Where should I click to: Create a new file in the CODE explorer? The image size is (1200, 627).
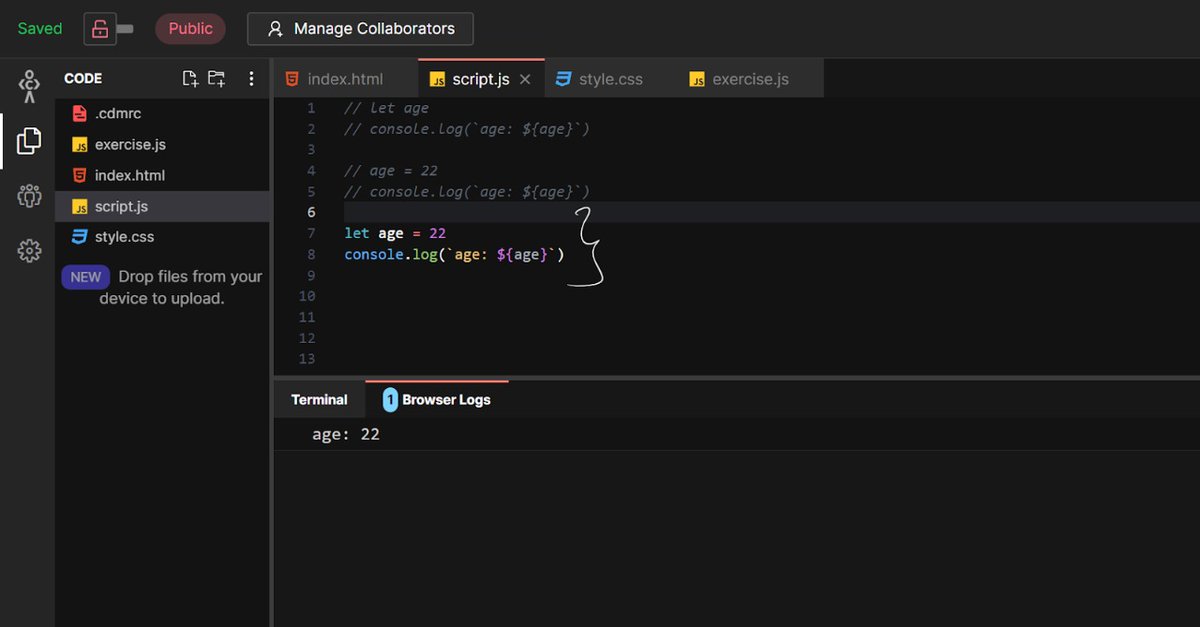coord(190,77)
